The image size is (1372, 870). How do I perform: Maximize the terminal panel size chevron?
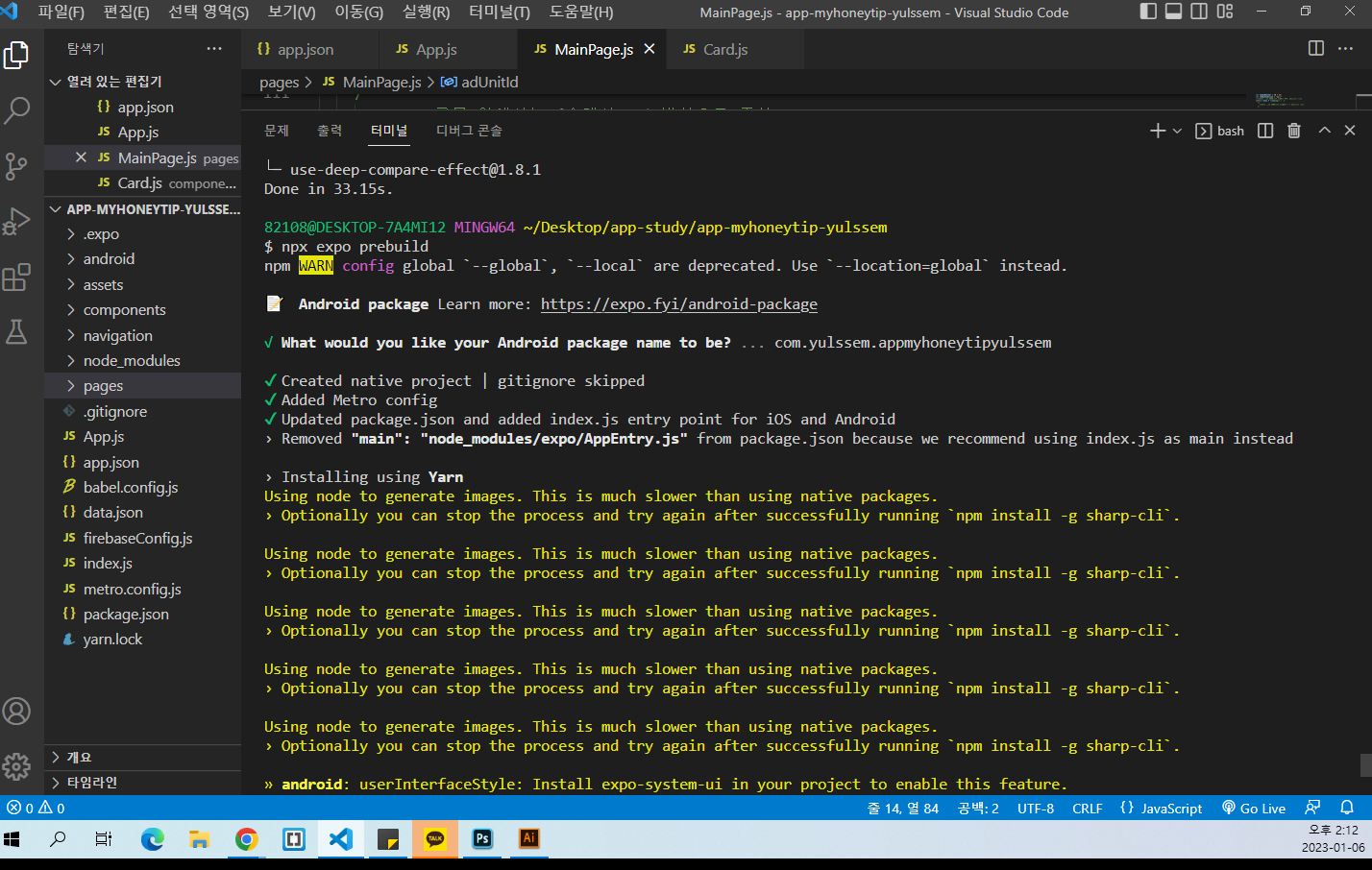[1324, 131]
